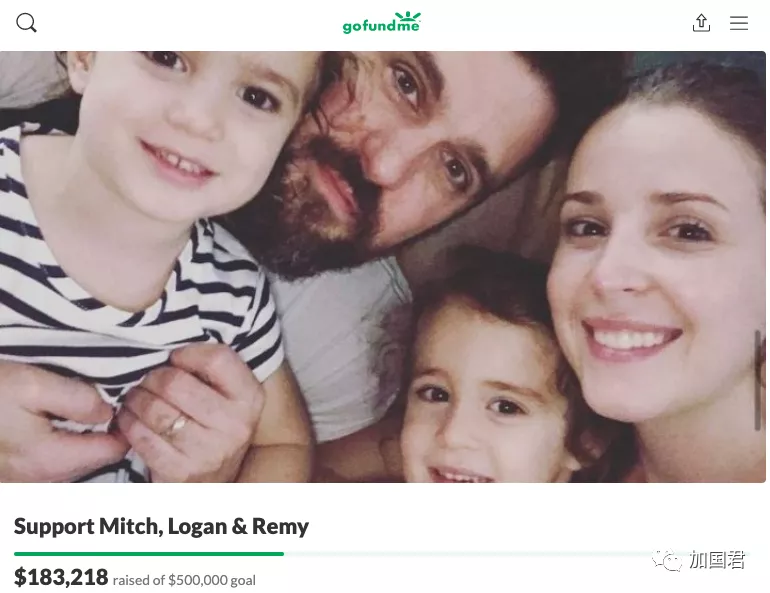Click the gold ring on the hand
Image resolution: width=770 pixels, height=593 pixels.
coord(176,425)
